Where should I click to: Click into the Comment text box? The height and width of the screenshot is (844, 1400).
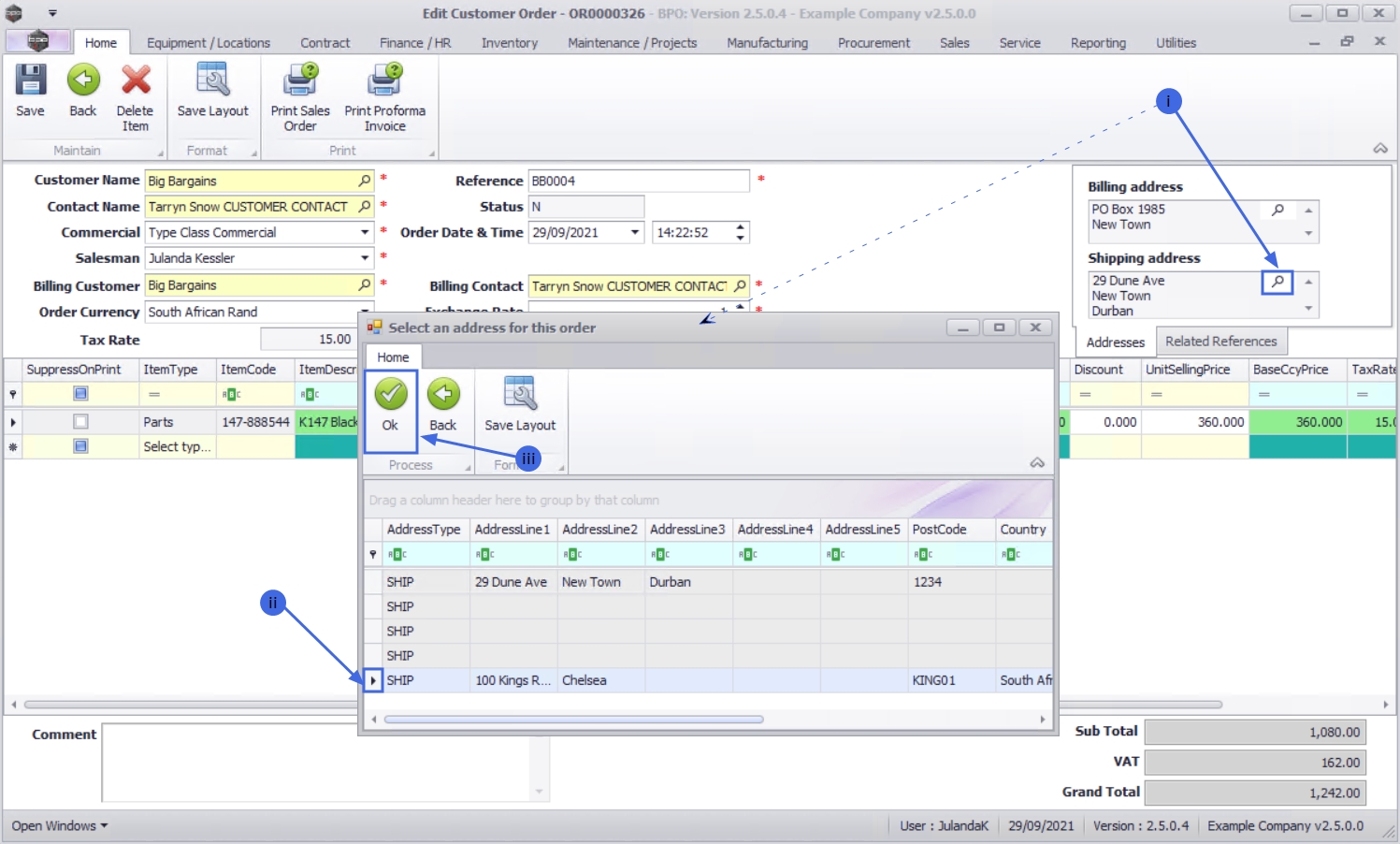click(325, 763)
